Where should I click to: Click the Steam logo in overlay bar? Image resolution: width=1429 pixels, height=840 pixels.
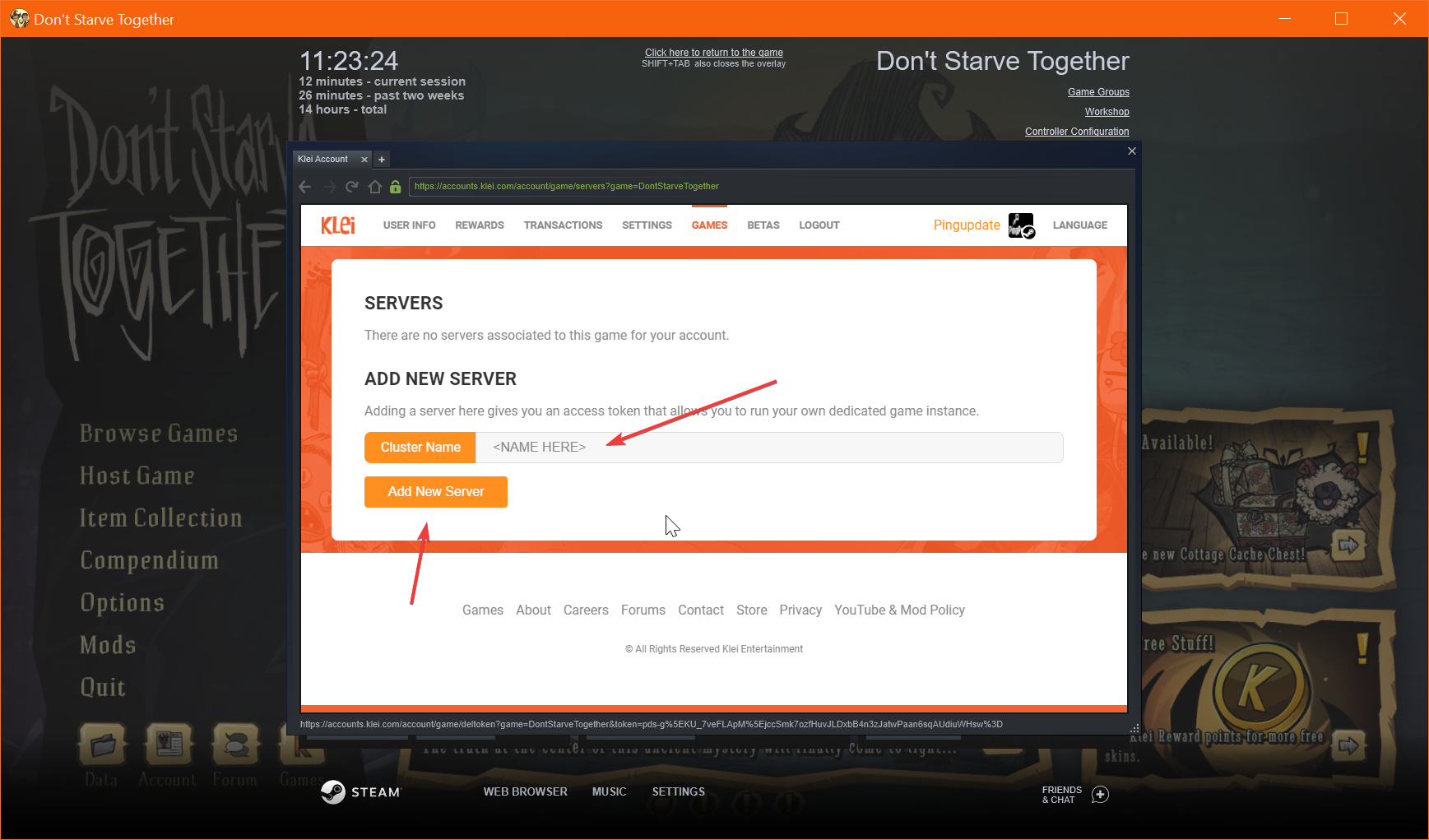[333, 791]
